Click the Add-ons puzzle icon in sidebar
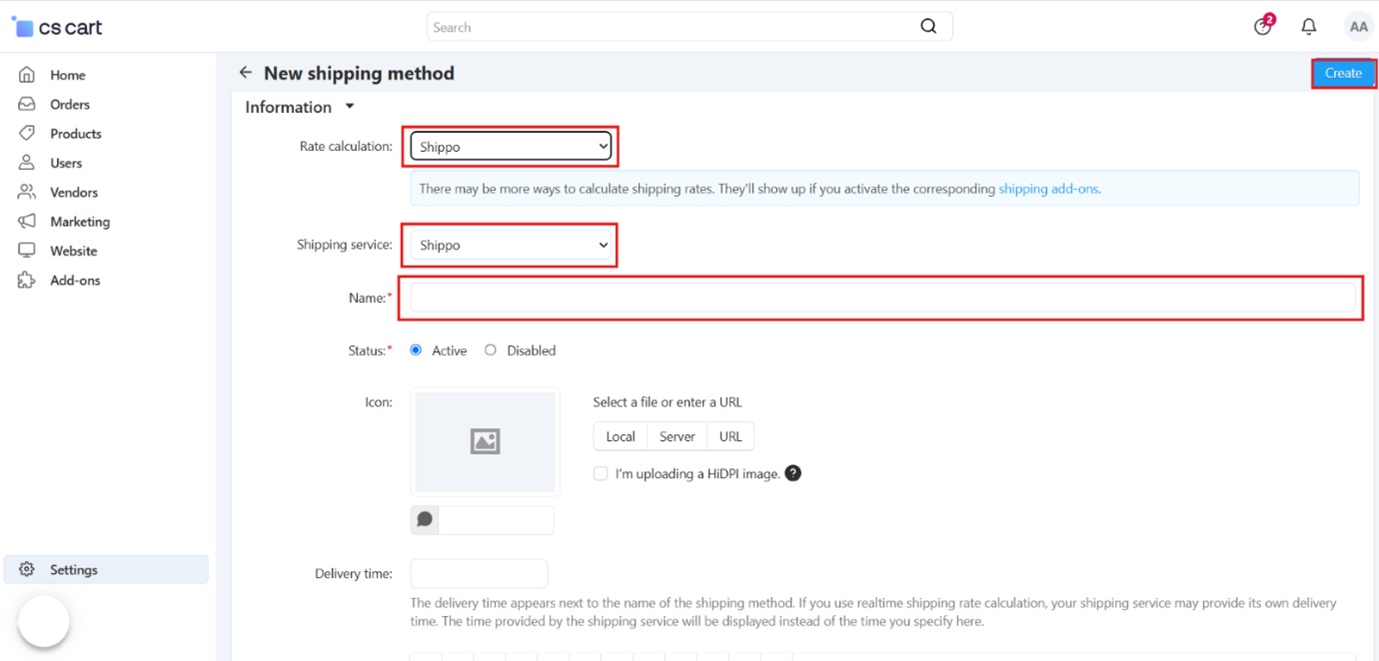The image size is (1379, 661). [x=27, y=280]
